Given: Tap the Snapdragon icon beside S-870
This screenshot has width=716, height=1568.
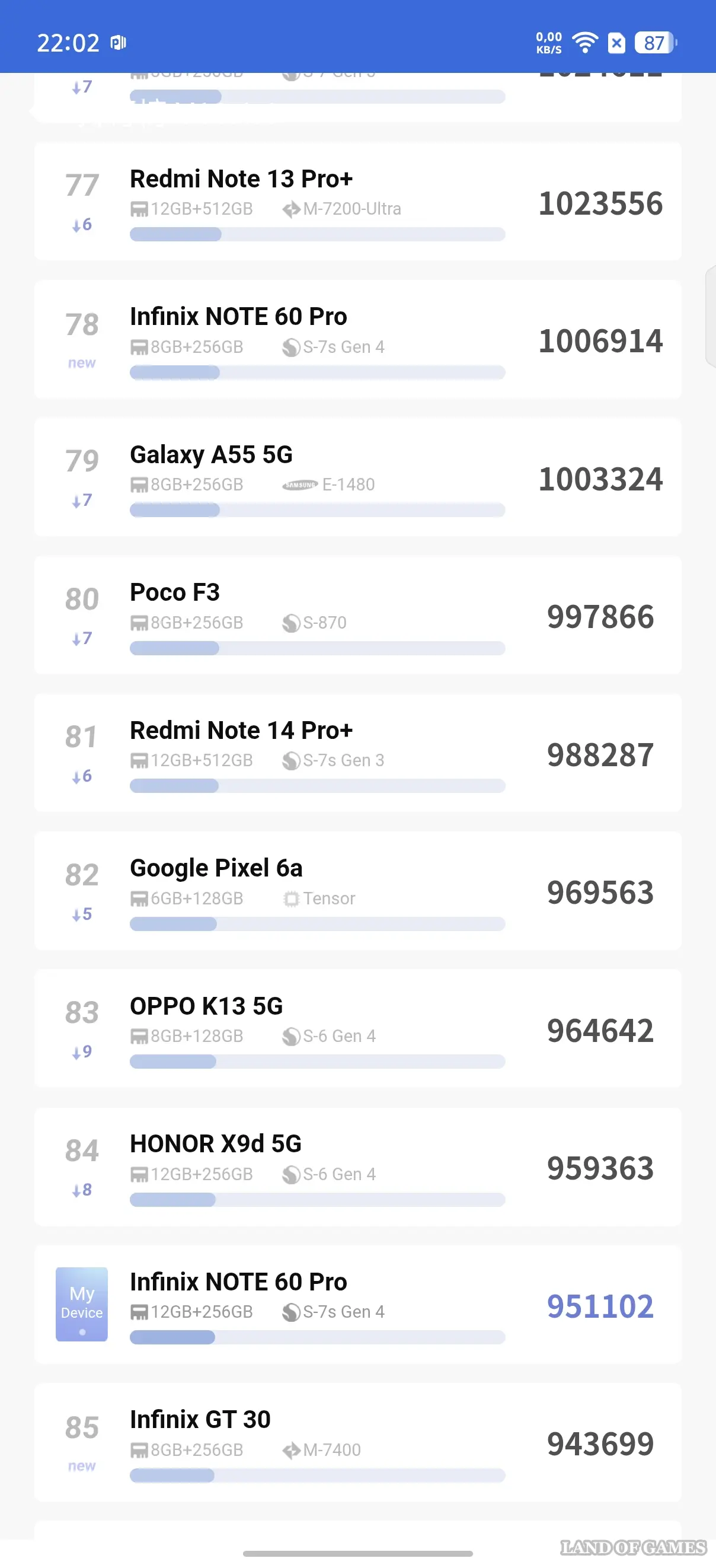Looking at the screenshot, I should 292,623.
